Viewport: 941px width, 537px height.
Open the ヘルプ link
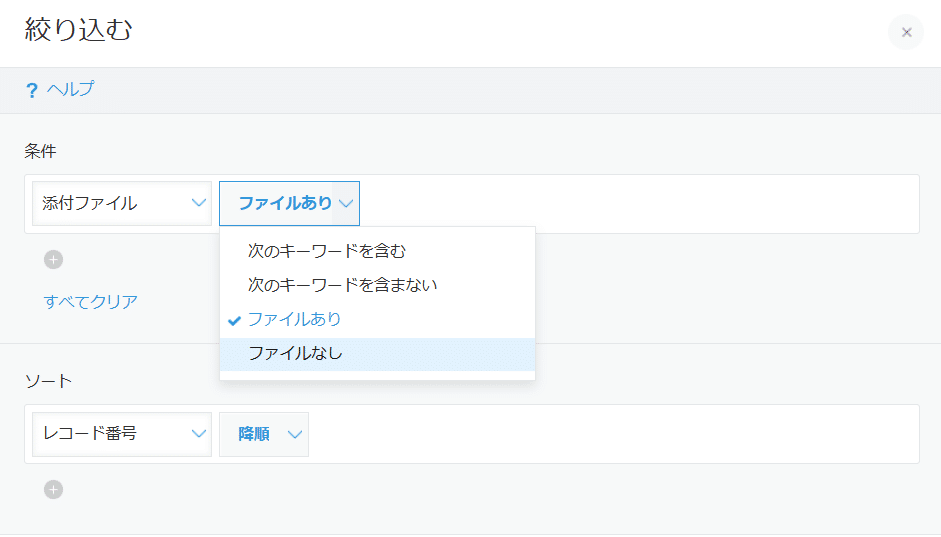tap(70, 90)
